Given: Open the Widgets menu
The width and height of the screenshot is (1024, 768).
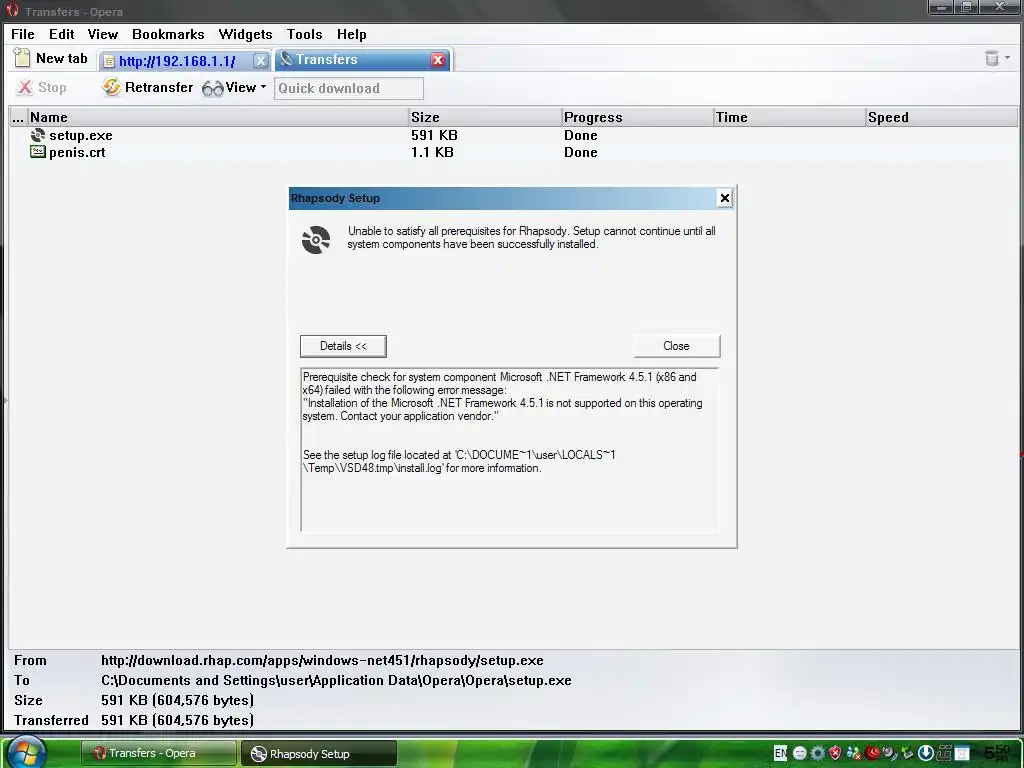Looking at the screenshot, I should [x=245, y=34].
